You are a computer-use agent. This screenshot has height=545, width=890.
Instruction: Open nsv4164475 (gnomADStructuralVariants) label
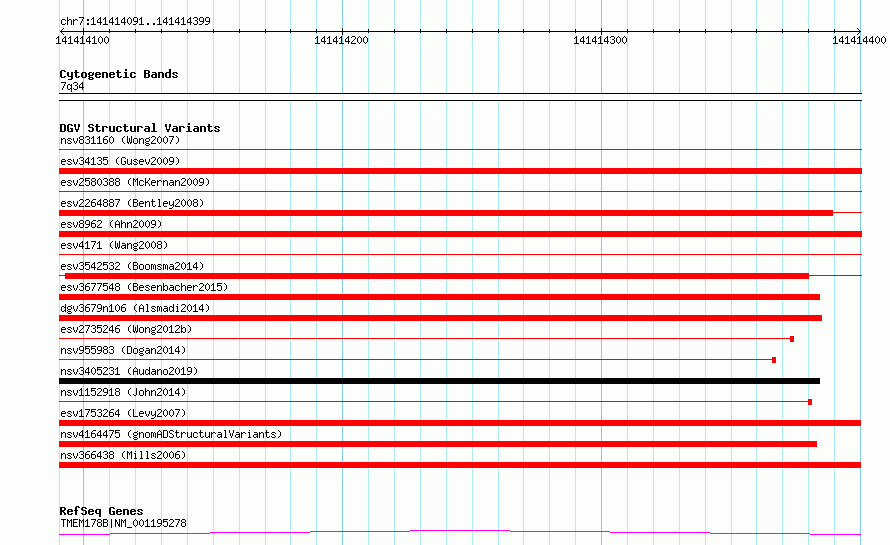pos(171,434)
